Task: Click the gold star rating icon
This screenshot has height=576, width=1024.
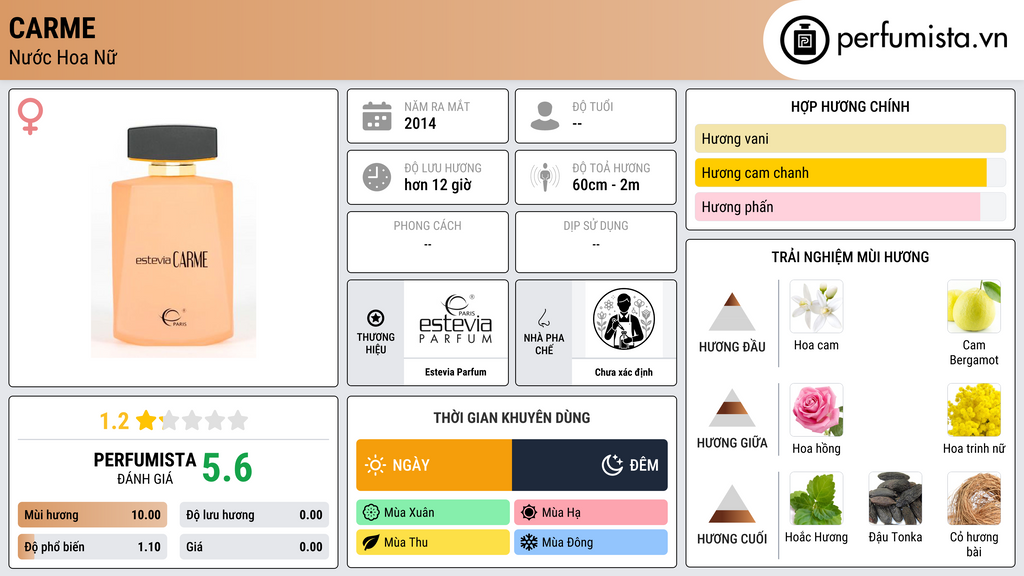Action: tap(146, 420)
